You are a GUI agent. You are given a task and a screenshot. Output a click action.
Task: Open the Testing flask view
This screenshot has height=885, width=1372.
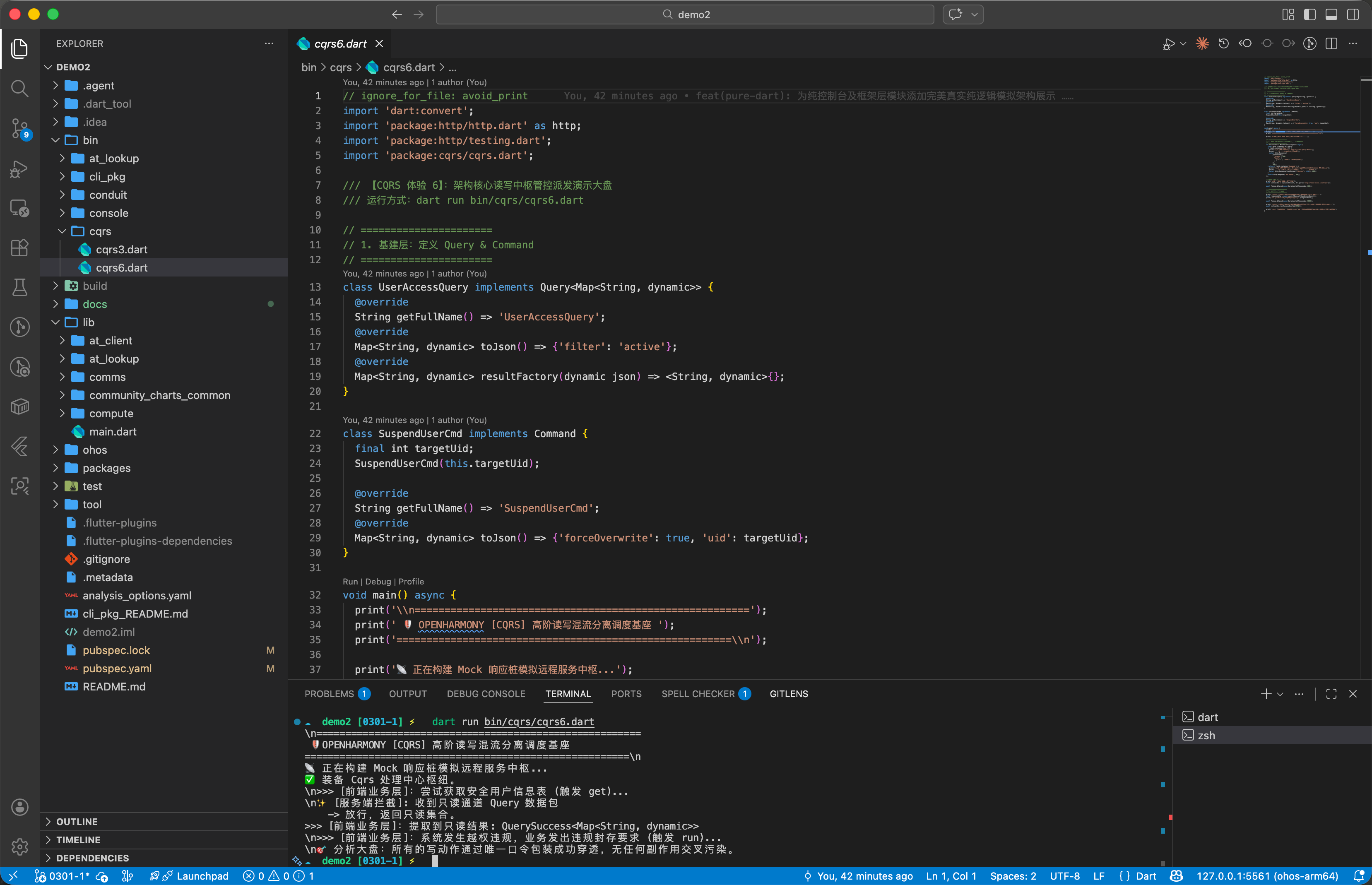pyautogui.click(x=19, y=287)
